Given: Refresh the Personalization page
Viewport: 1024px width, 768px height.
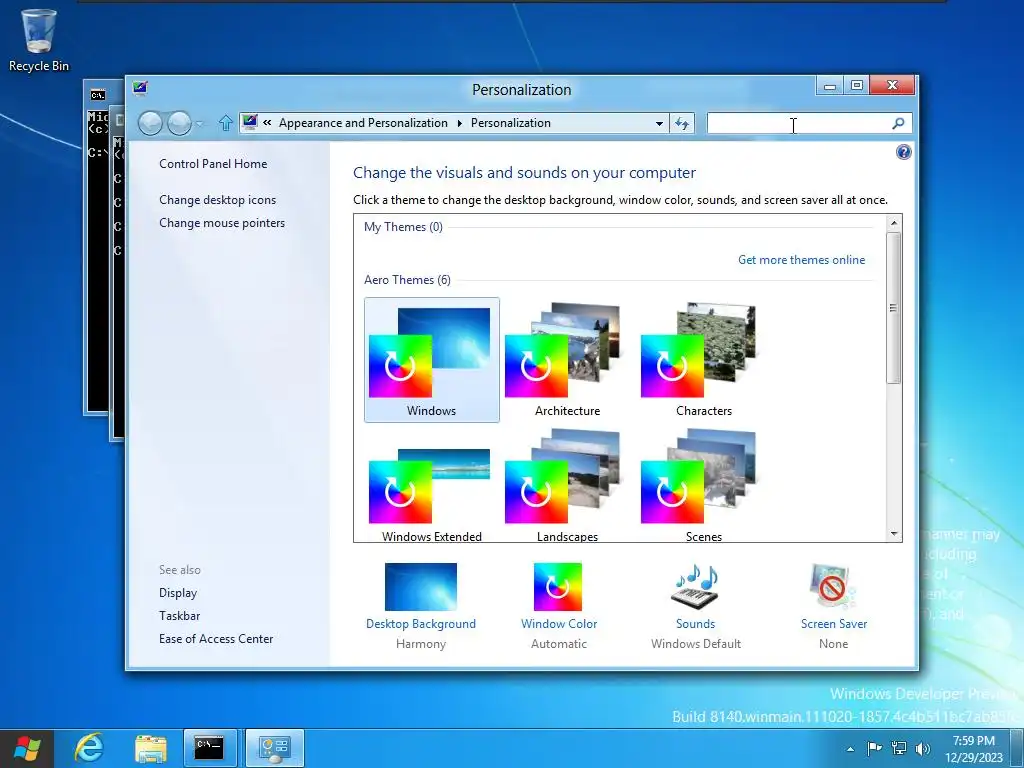Looking at the screenshot, I should [682, 123].
